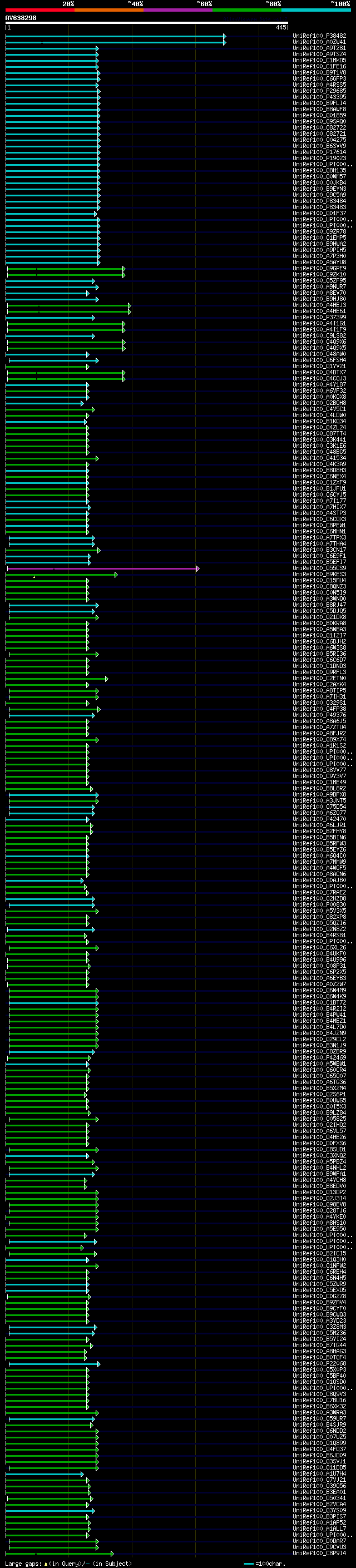Open the UniRef100_Q55CS9 hit label
Screen dimensions: 356x1568
pyautogui.click(x=319, y=568)
